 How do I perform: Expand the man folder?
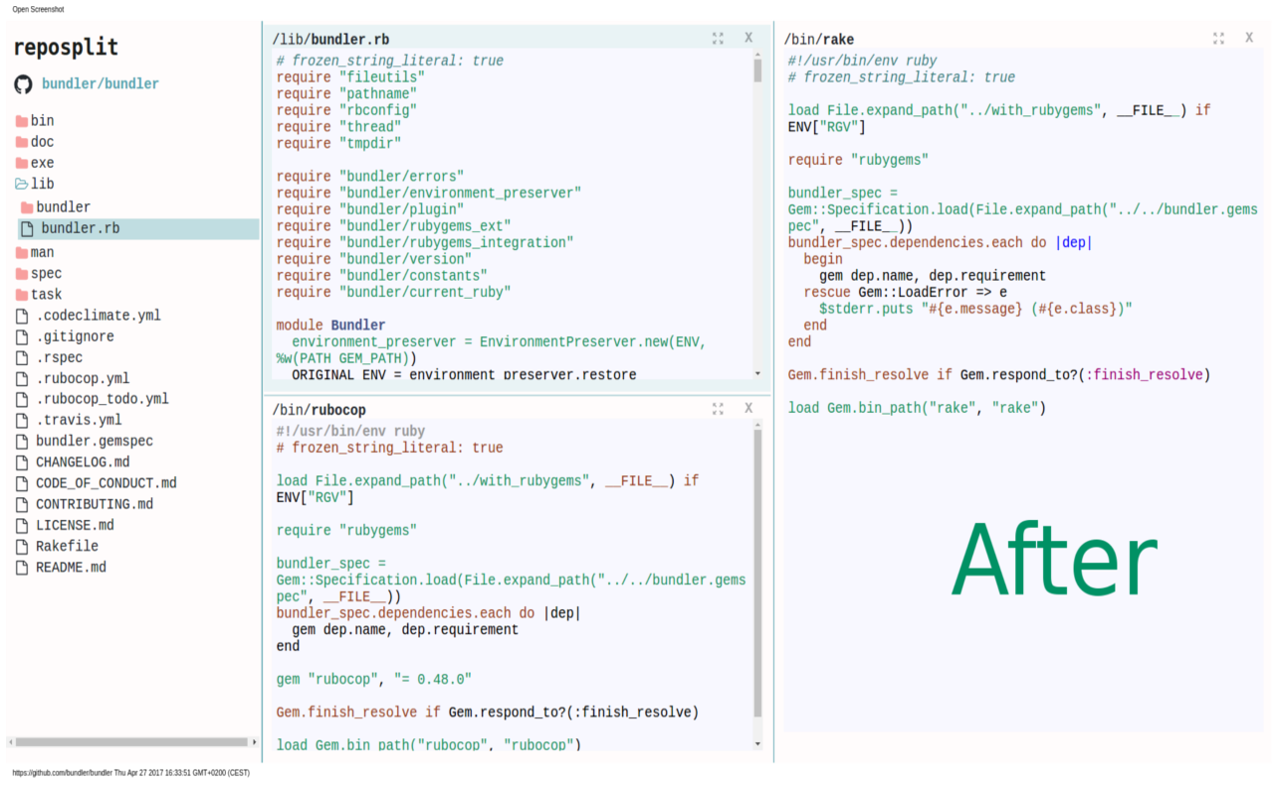pos(35,252)
